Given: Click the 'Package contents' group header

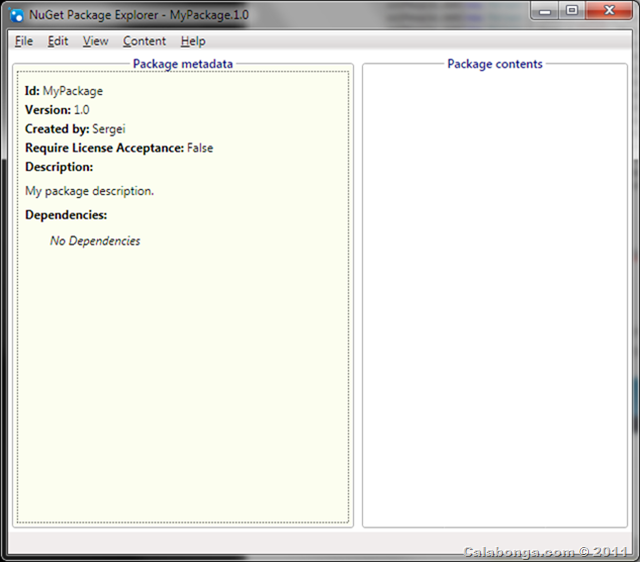Looking at the screenshot, I should (x=495, y=64).
